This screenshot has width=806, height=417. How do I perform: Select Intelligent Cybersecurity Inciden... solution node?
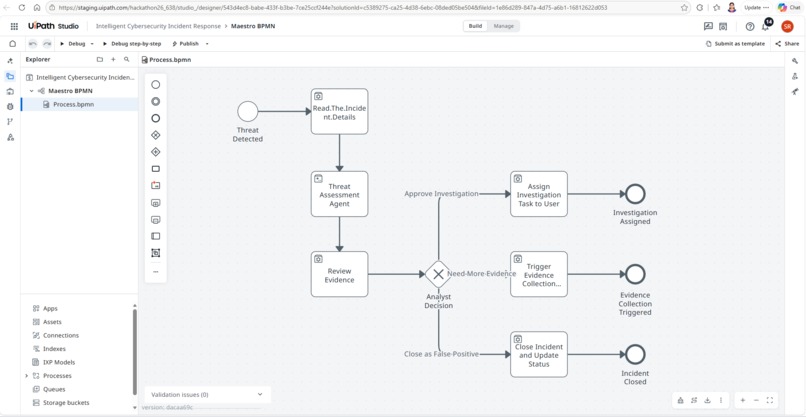tap(80, 78)
